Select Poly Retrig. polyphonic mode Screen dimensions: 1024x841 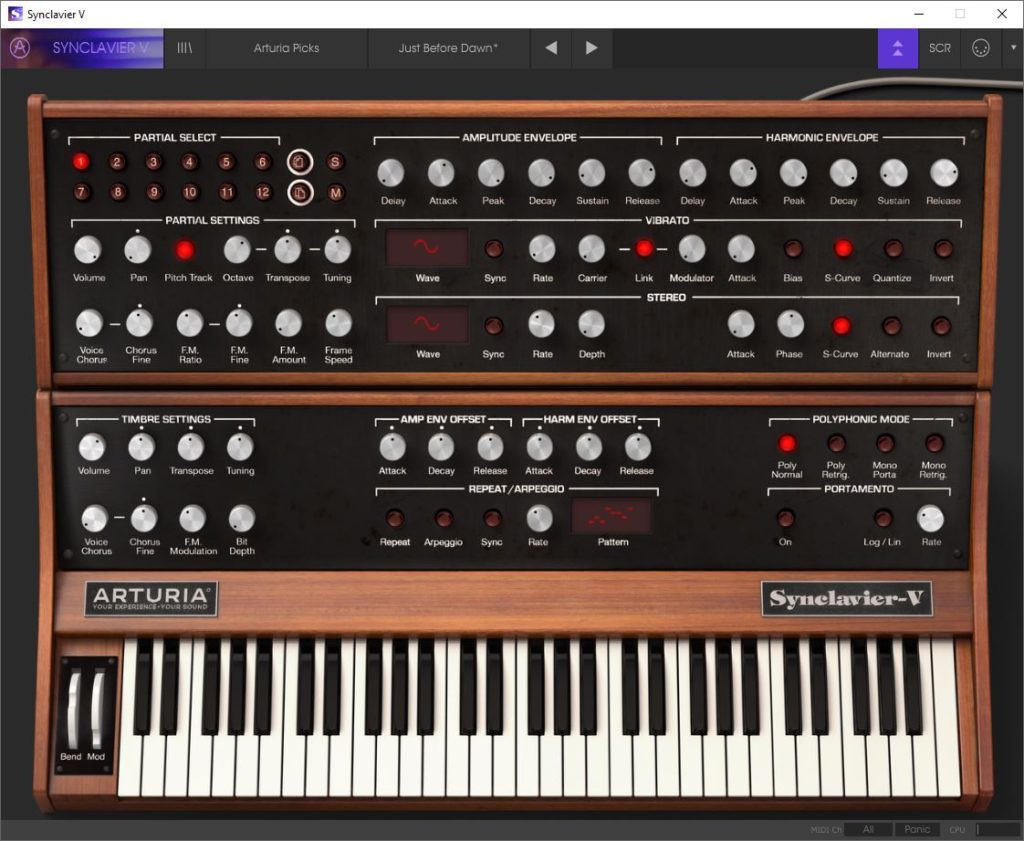tap(836, 443)
